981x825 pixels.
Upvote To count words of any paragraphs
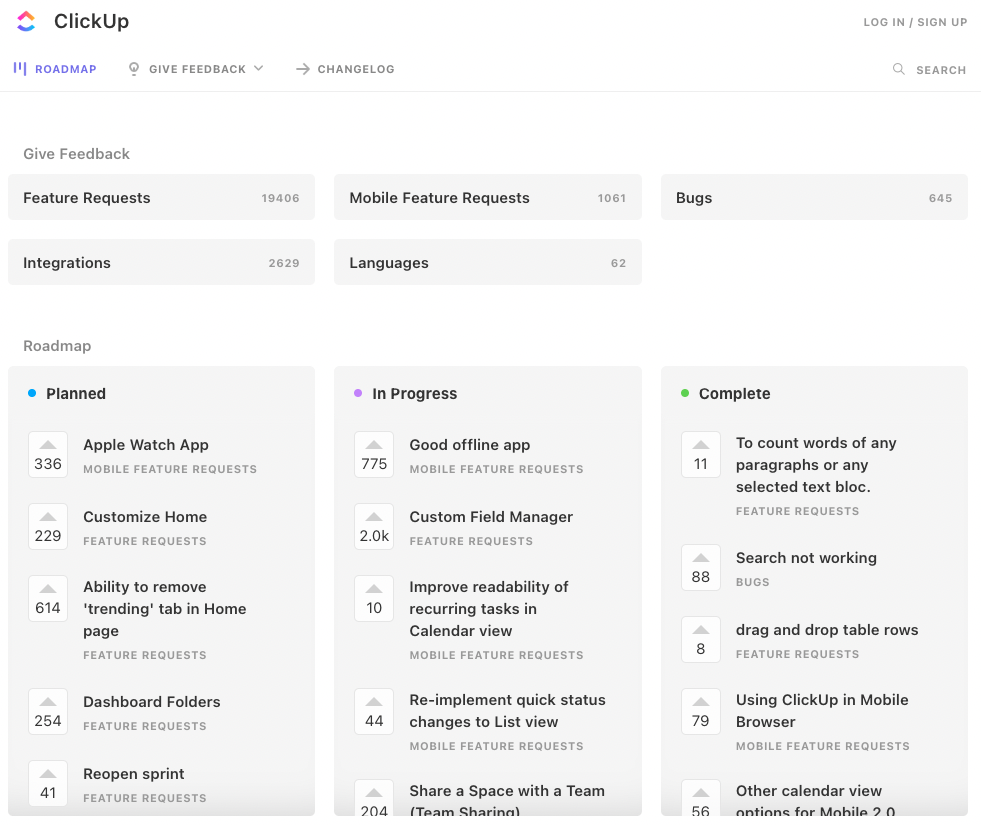pyautogui.click(x=701, y=455)
